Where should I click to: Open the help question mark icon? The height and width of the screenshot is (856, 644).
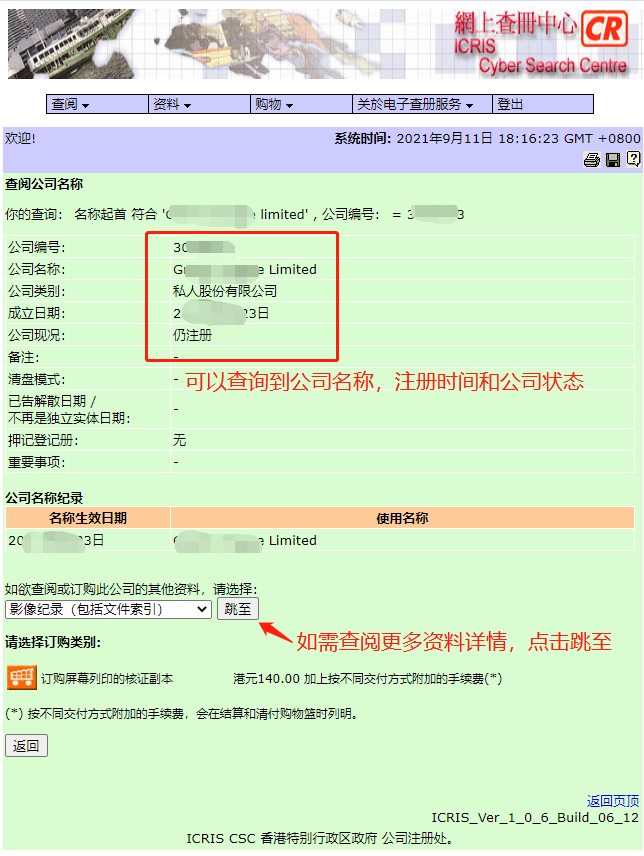click(x=633, y=159)
